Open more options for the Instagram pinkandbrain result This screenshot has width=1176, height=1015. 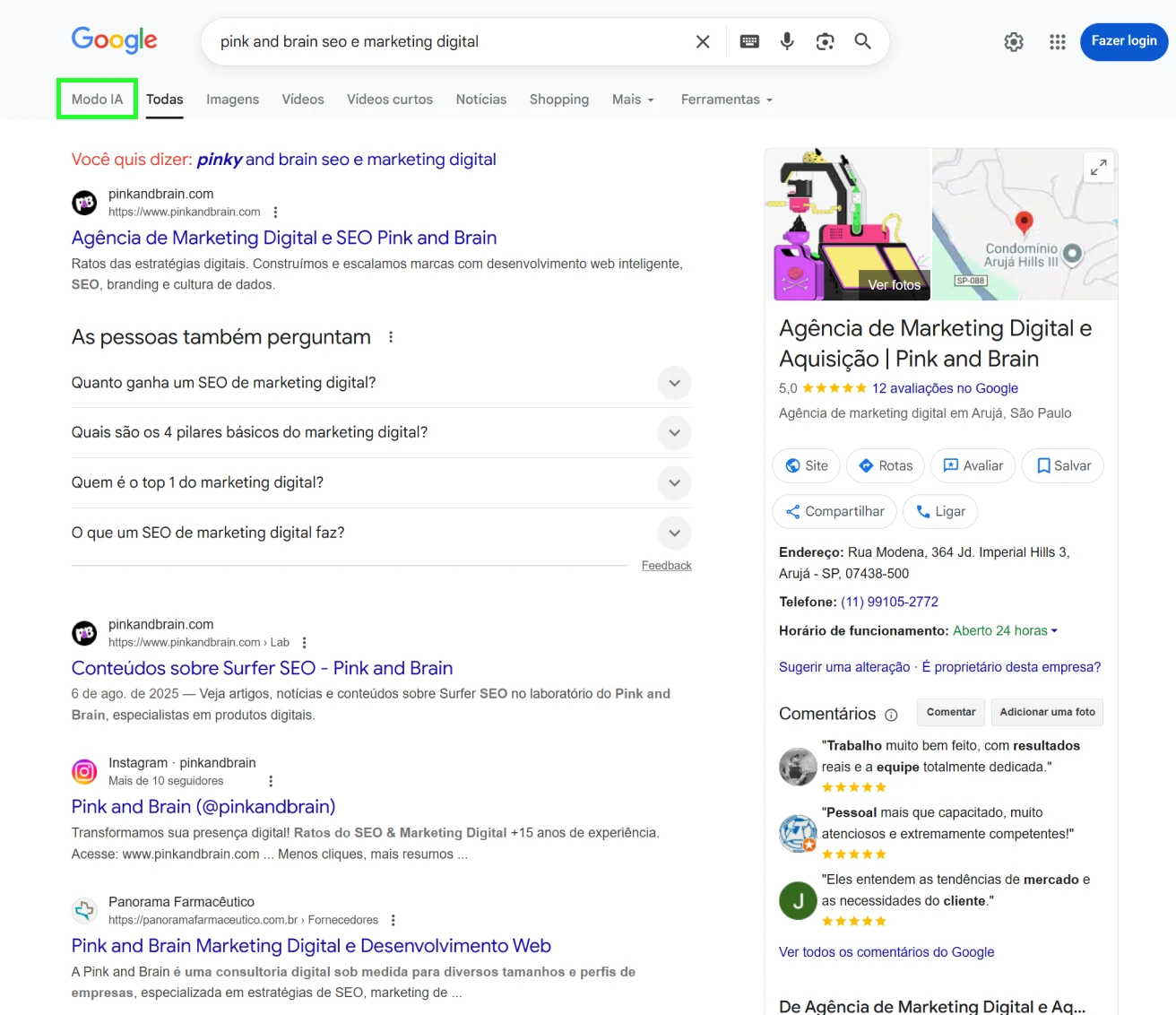tap(271, 781)
